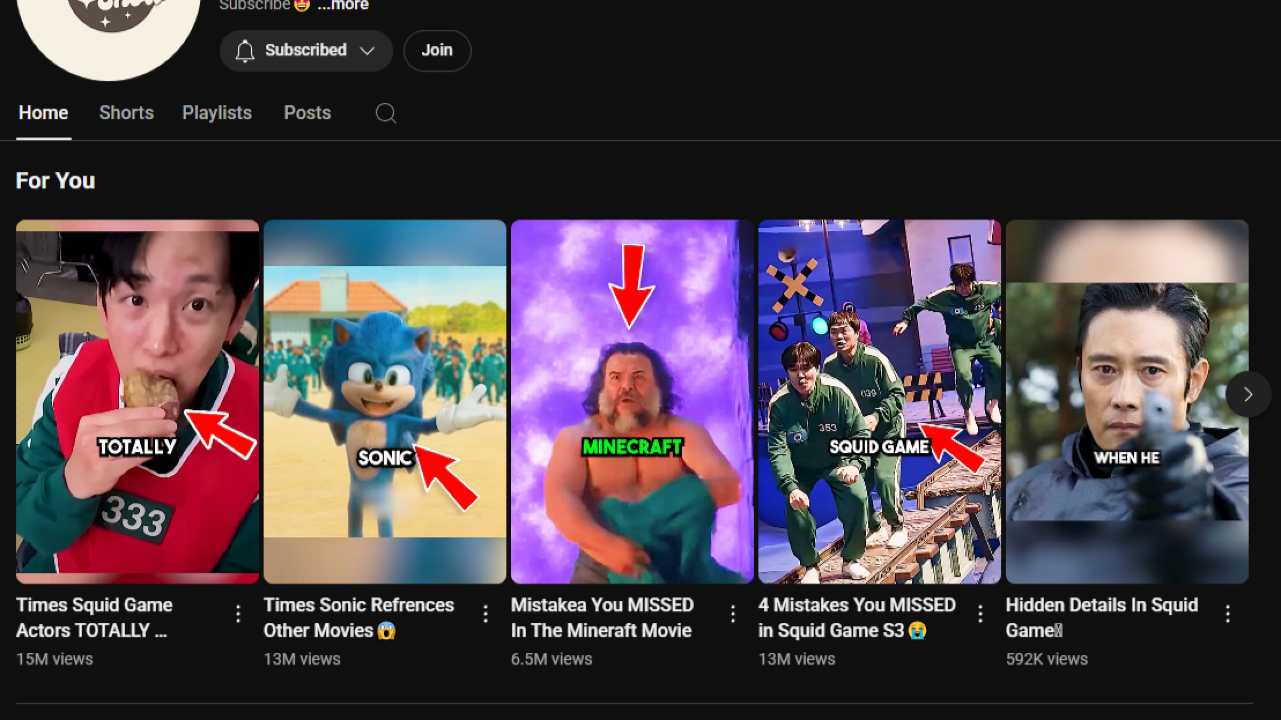Open options menu for Sonic Refrences video

tap(485, 612)
